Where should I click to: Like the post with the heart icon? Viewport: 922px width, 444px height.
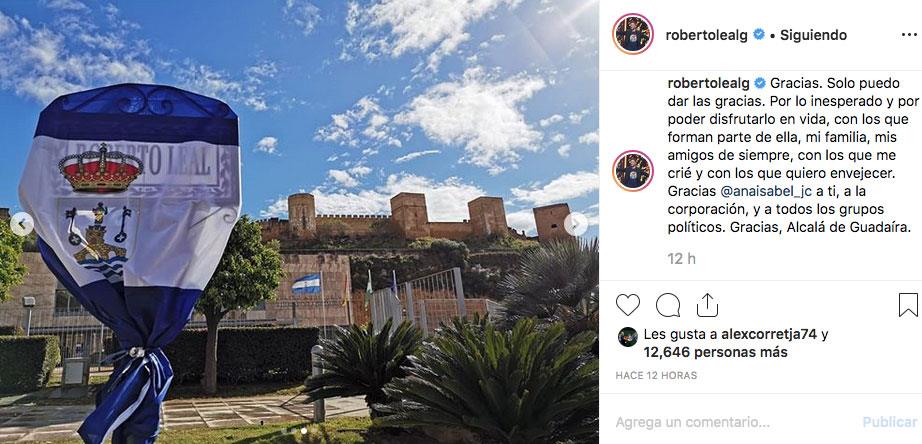[x=627, y=305]
